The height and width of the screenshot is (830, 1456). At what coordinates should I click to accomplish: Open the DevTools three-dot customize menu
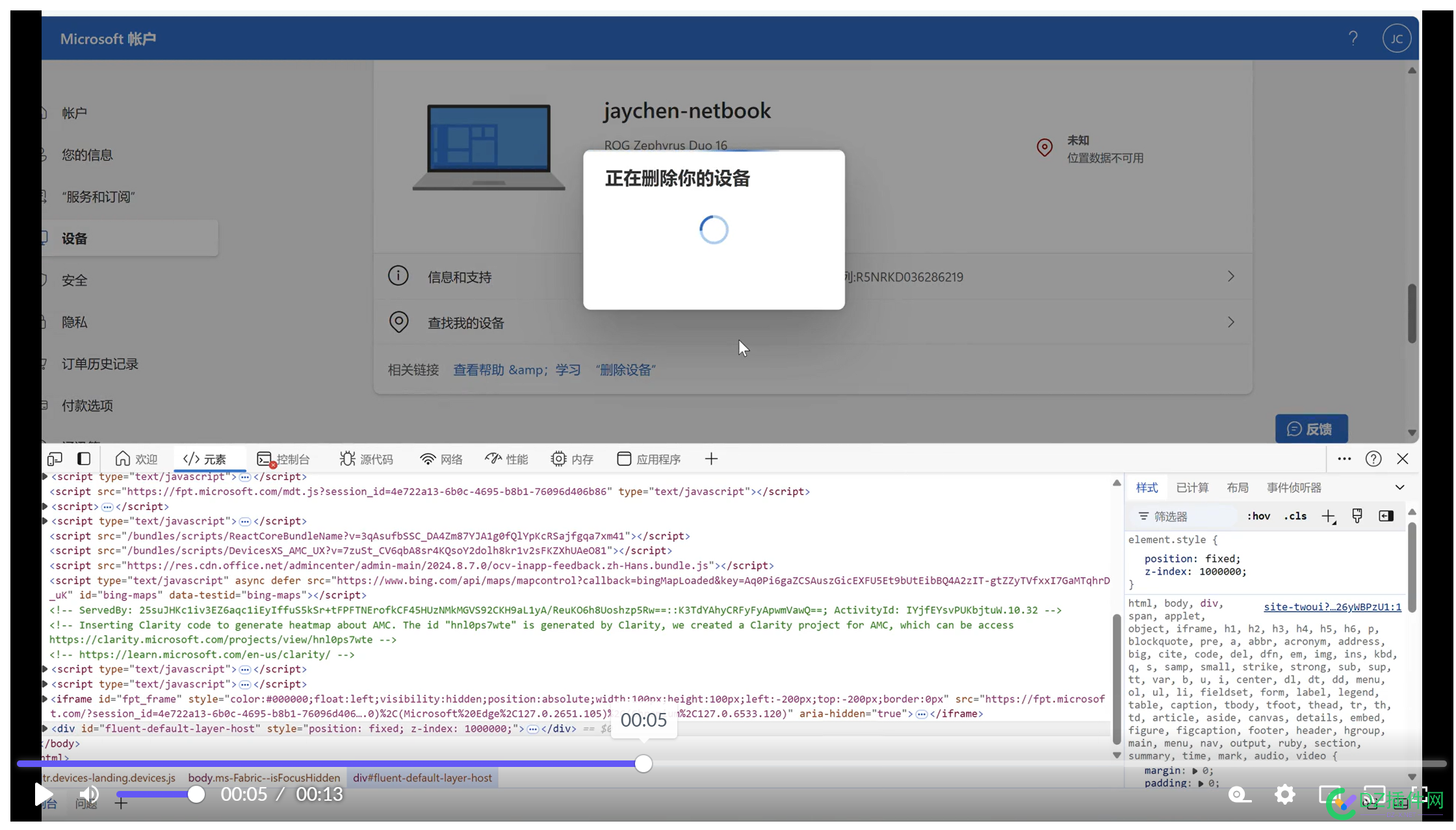1344,459
